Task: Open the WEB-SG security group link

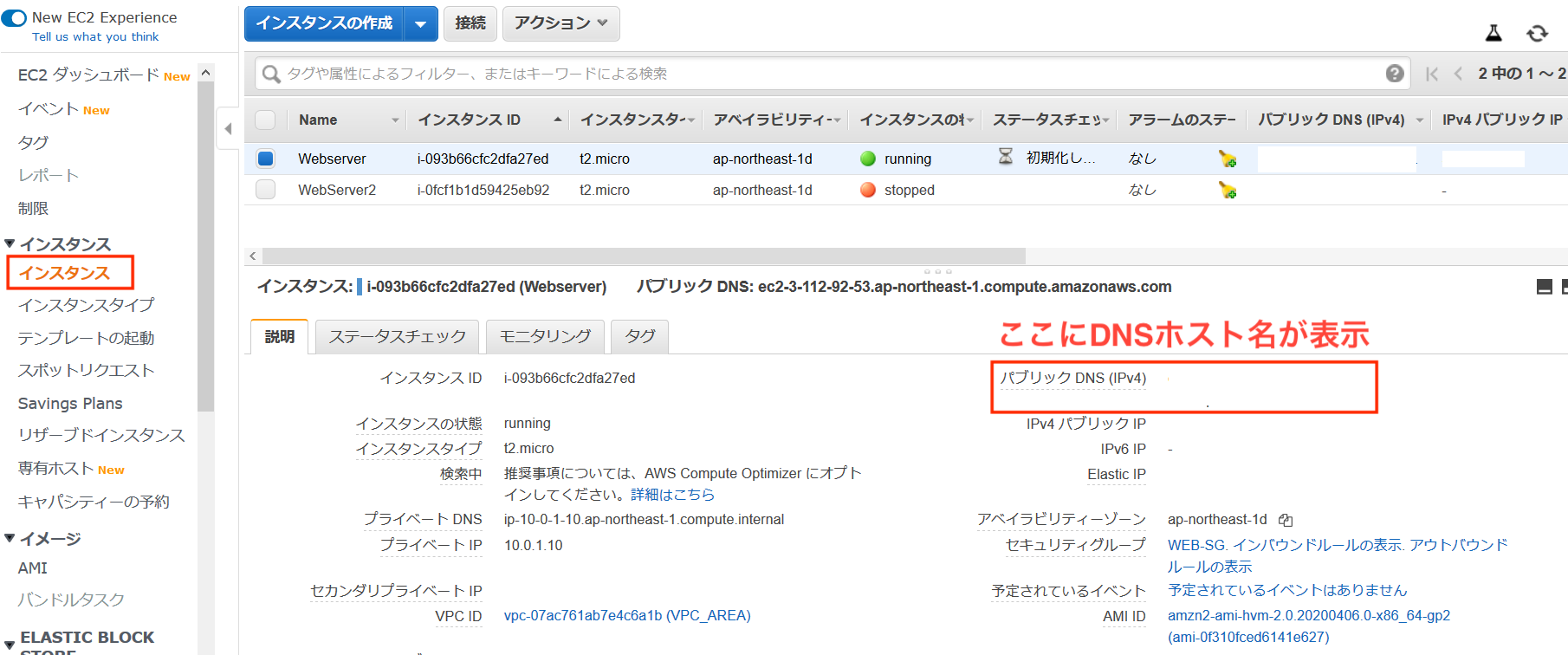Action: click(x=1195, y=545)
